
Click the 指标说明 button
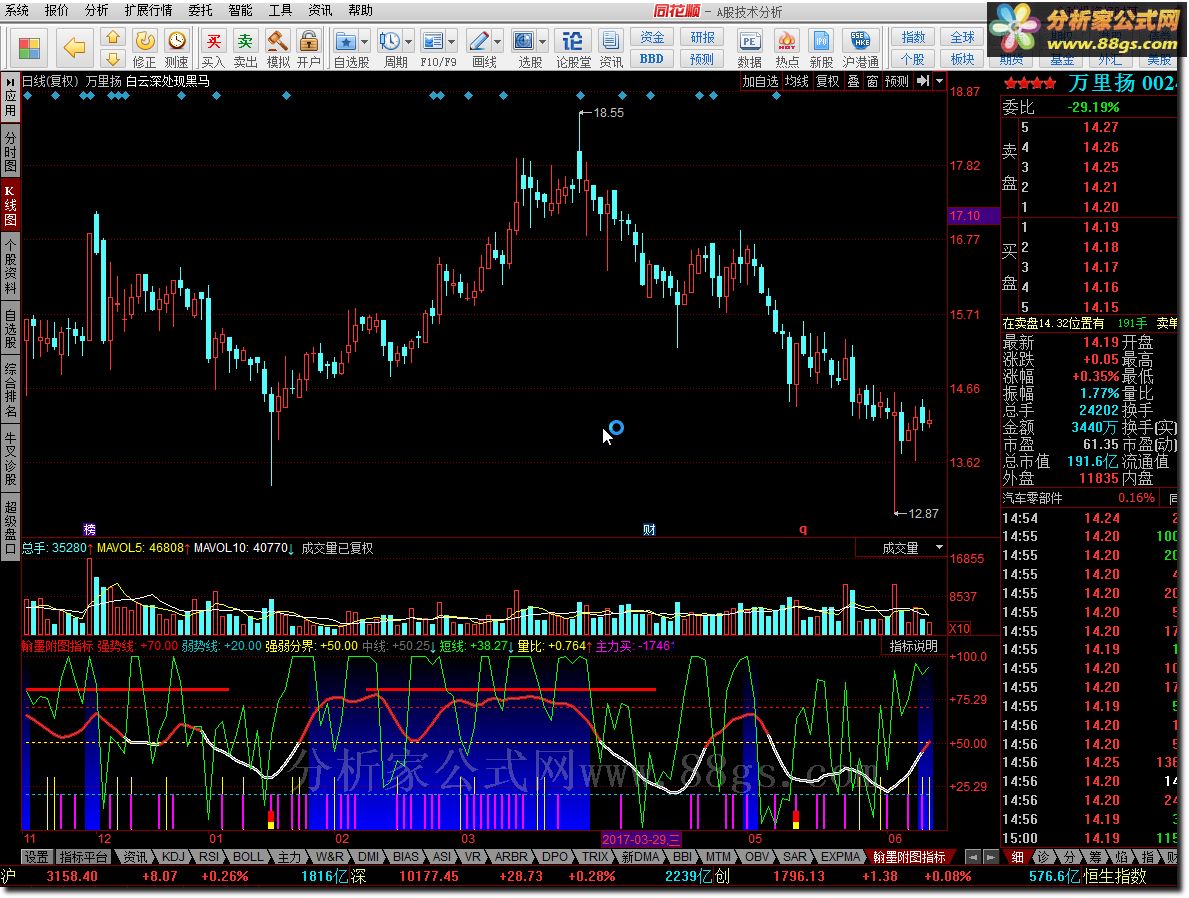(x=914, y=645)
